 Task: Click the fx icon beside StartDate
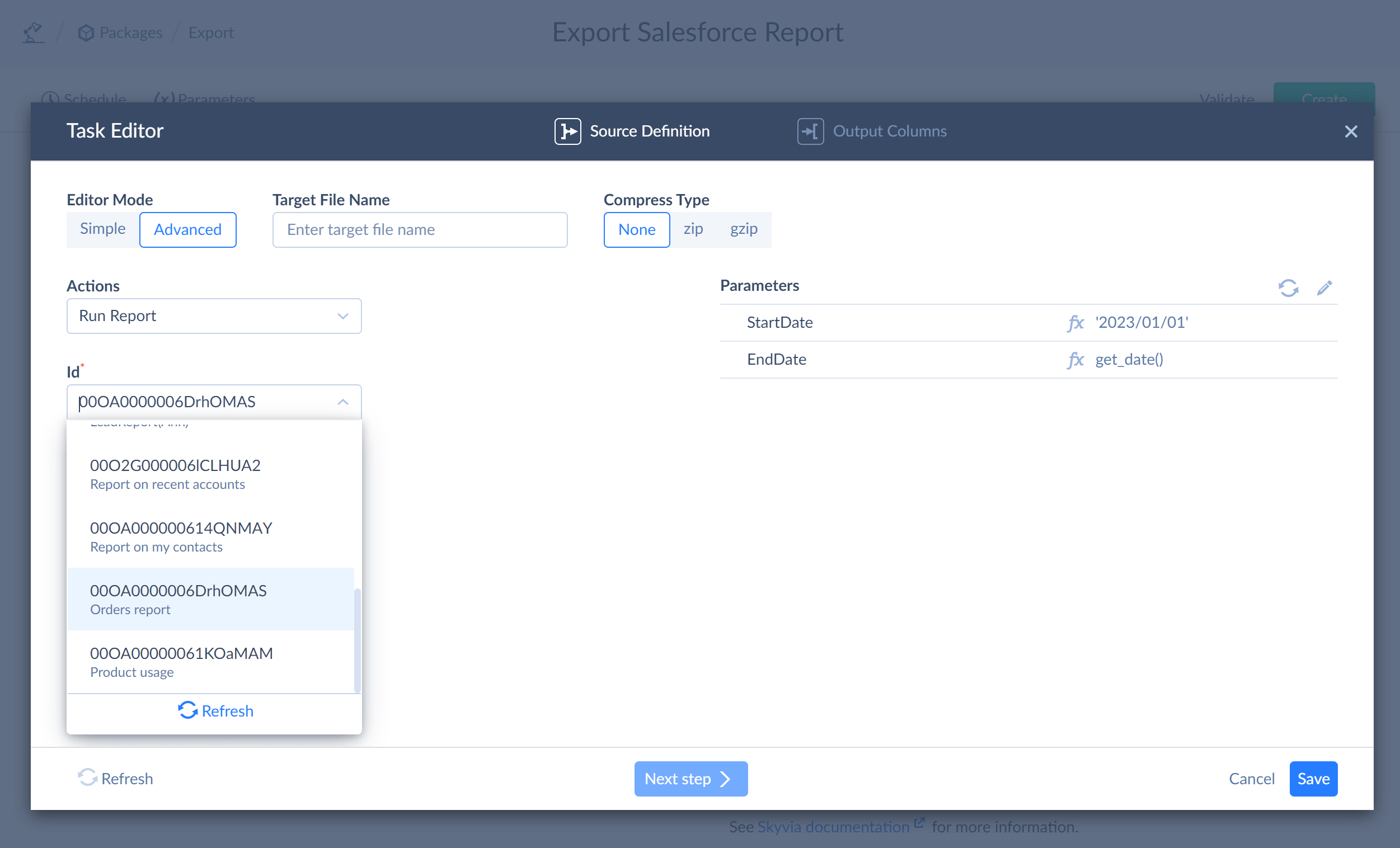1074,323
